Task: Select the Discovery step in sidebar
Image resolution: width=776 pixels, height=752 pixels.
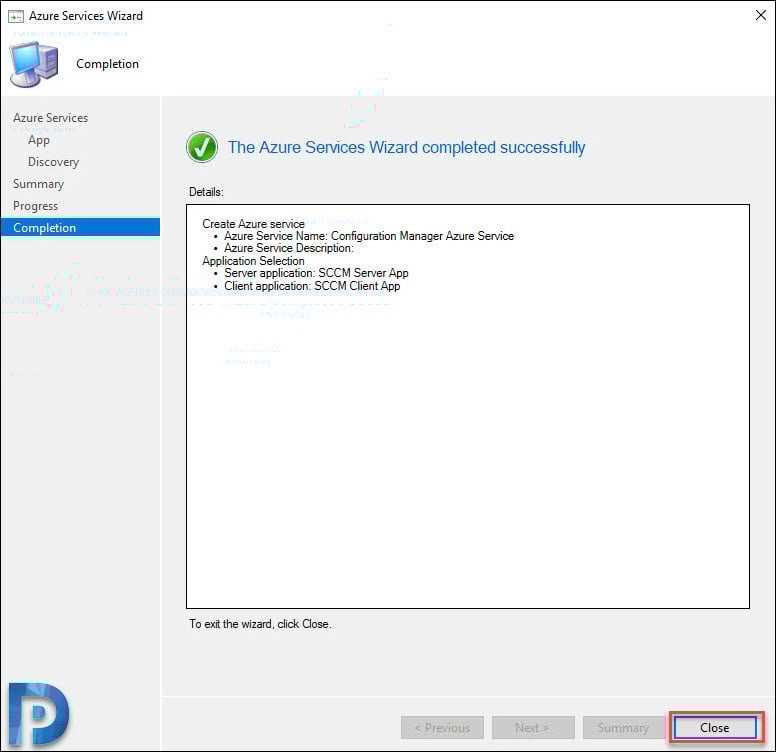Action: click(x=53, y=162)
